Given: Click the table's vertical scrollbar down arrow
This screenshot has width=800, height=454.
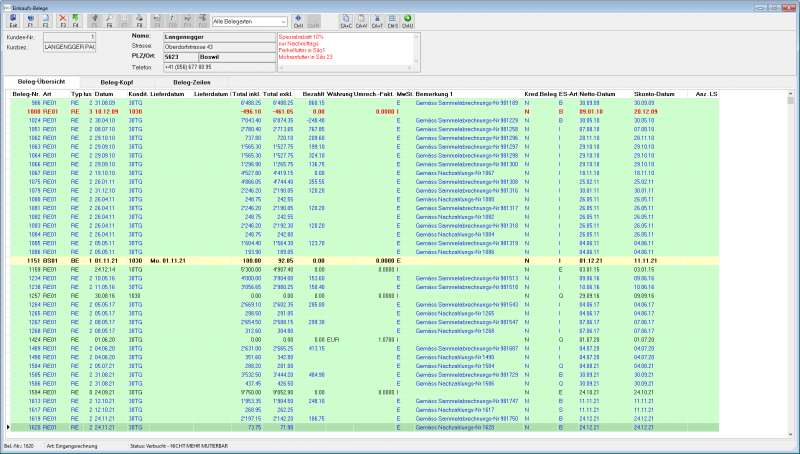Looking at the screenshot, I should (791, 434).
